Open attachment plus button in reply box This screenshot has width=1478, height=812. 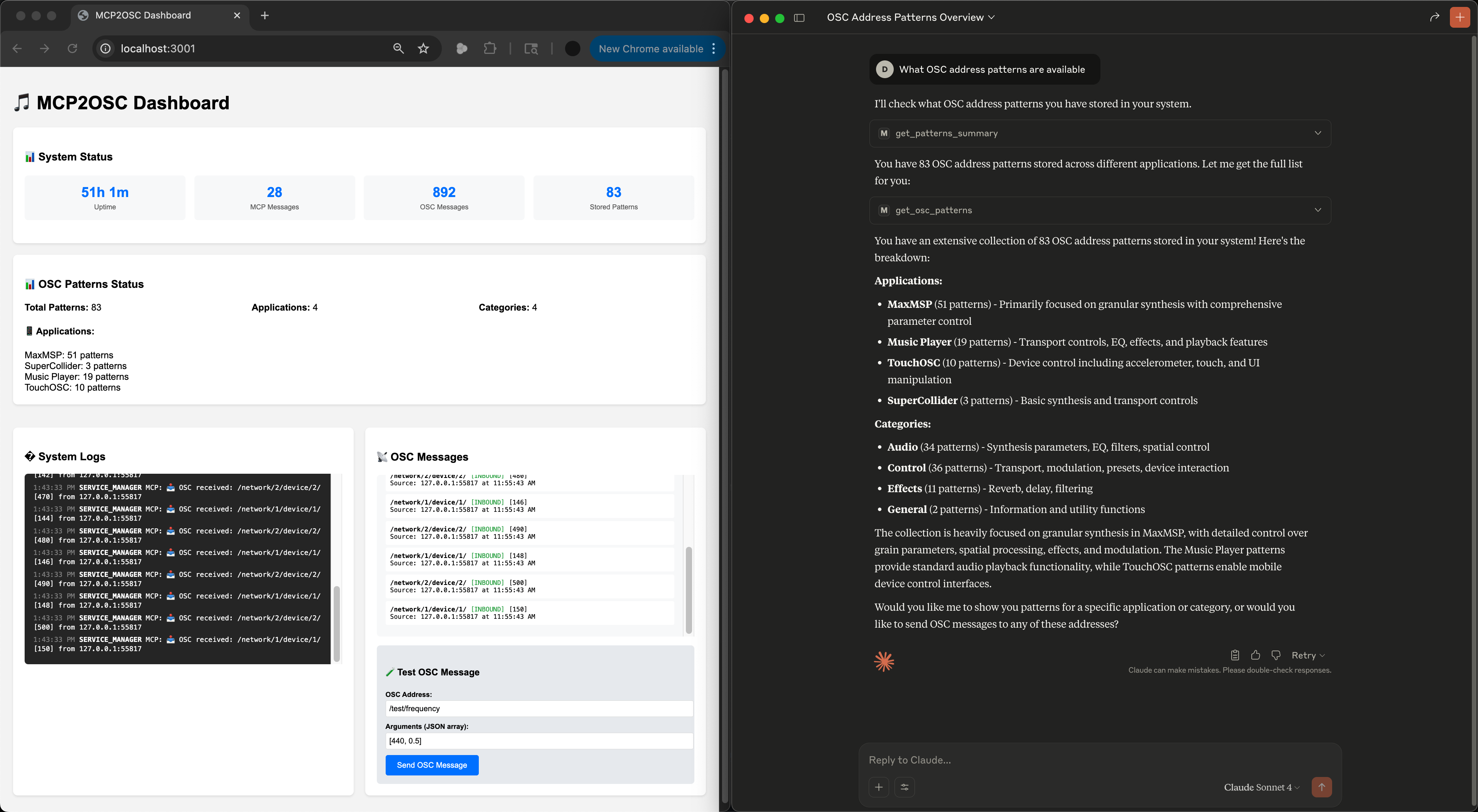click(x=878, y=787)
